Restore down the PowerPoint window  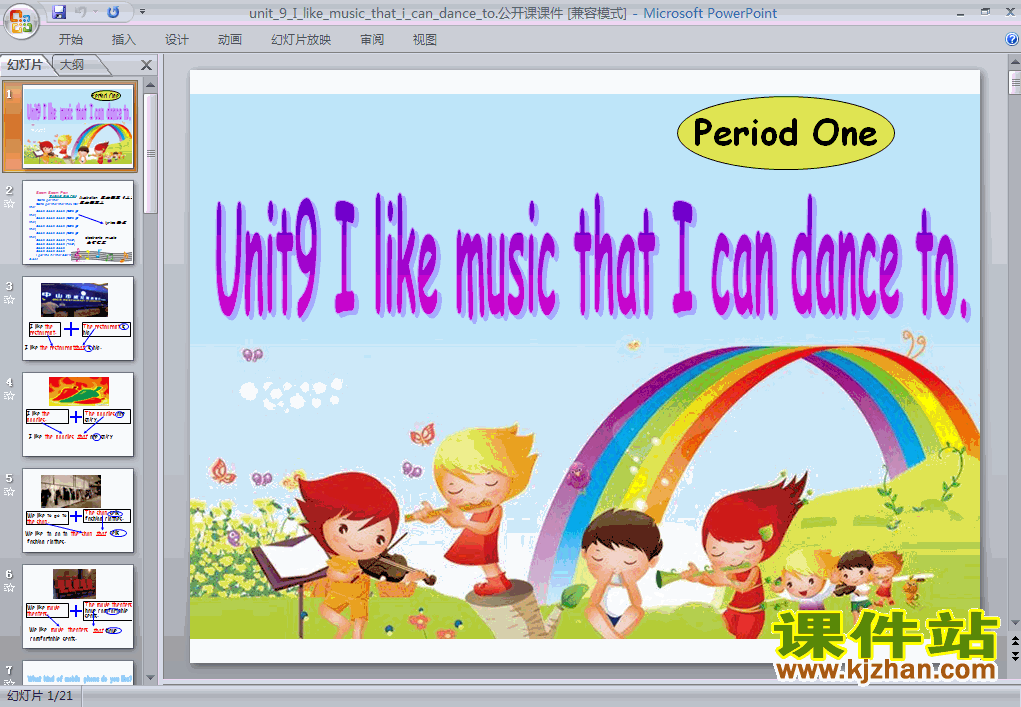(985, 12)
